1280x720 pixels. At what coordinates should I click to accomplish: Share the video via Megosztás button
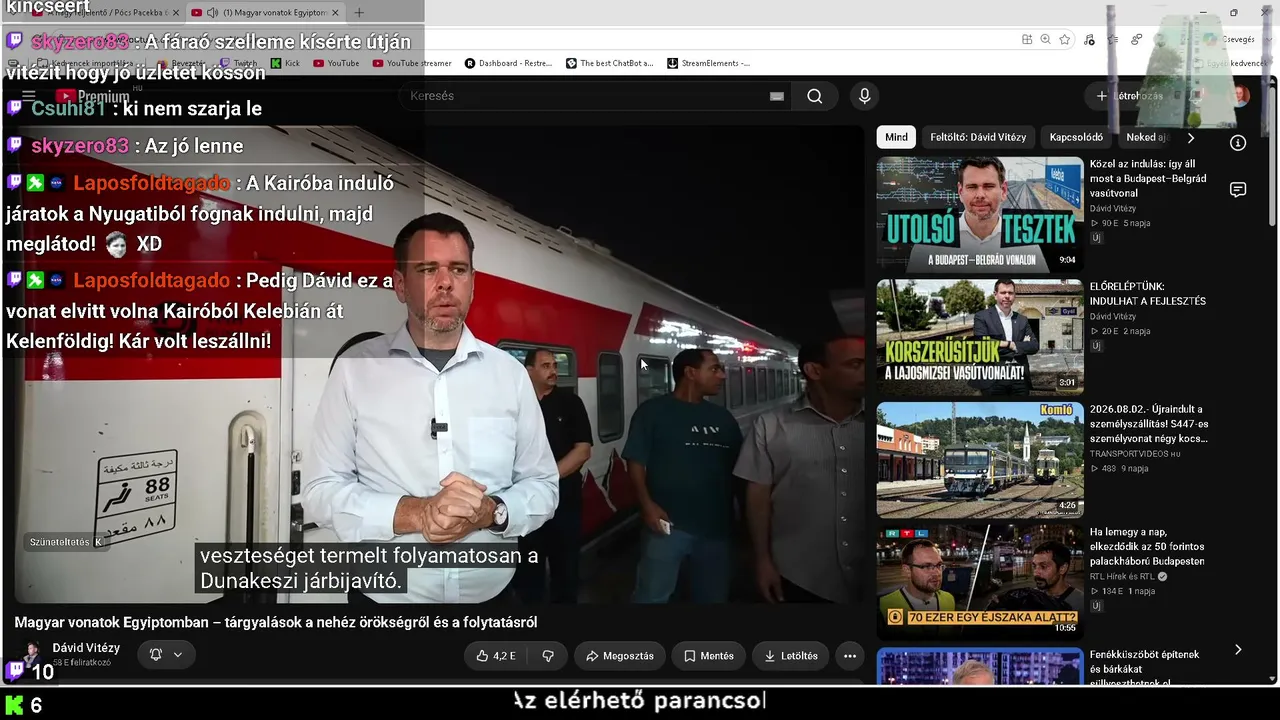tap(620, 656)
